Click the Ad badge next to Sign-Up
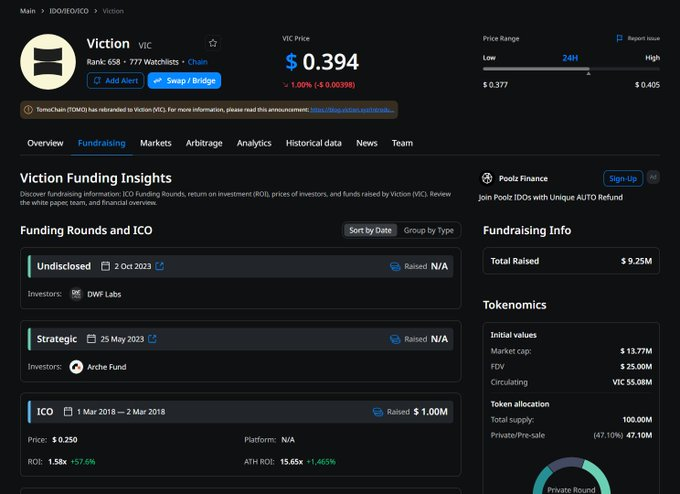This screenshot has height=494, width=680. point(653,177)
